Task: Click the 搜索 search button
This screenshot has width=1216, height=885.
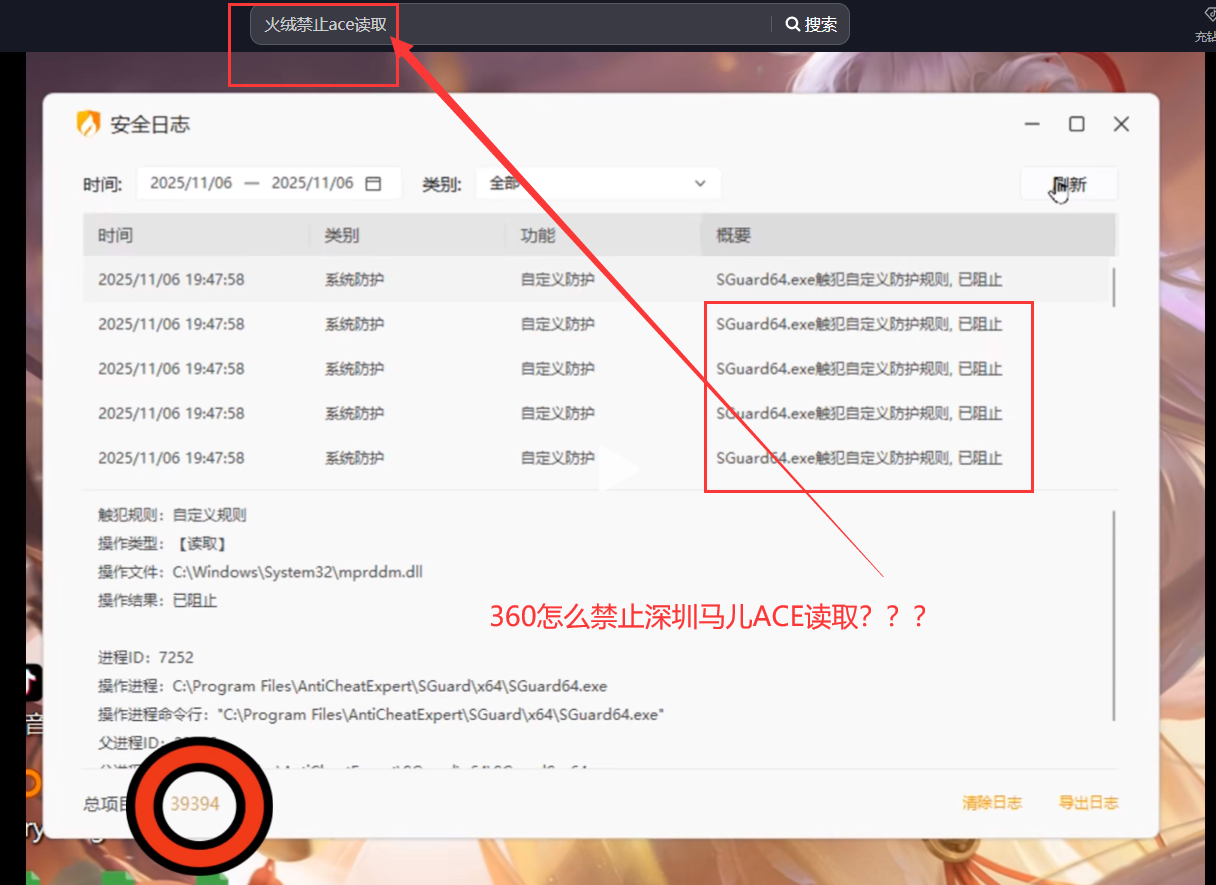Action: 811,25
